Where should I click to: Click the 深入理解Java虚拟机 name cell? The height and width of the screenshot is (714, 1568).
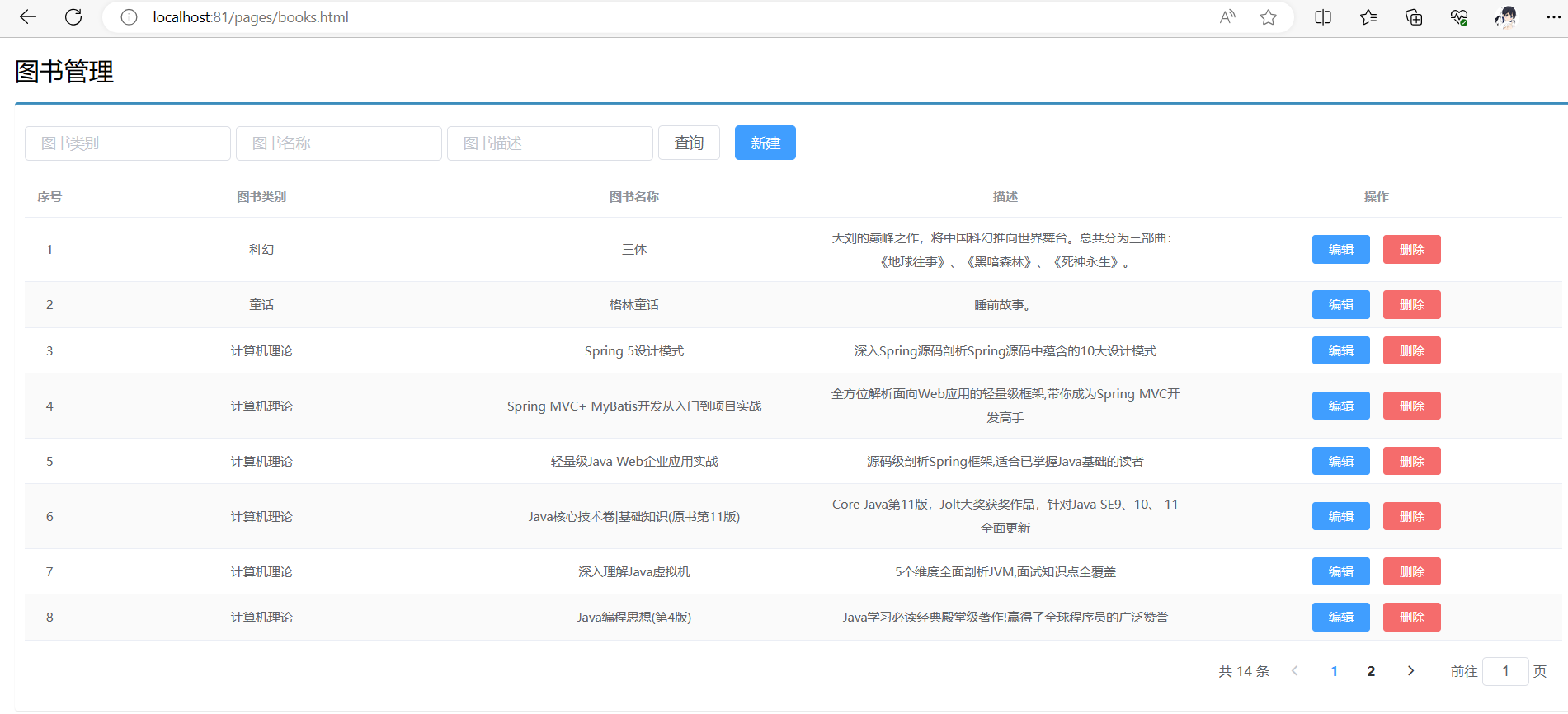[x=634, y=572]
